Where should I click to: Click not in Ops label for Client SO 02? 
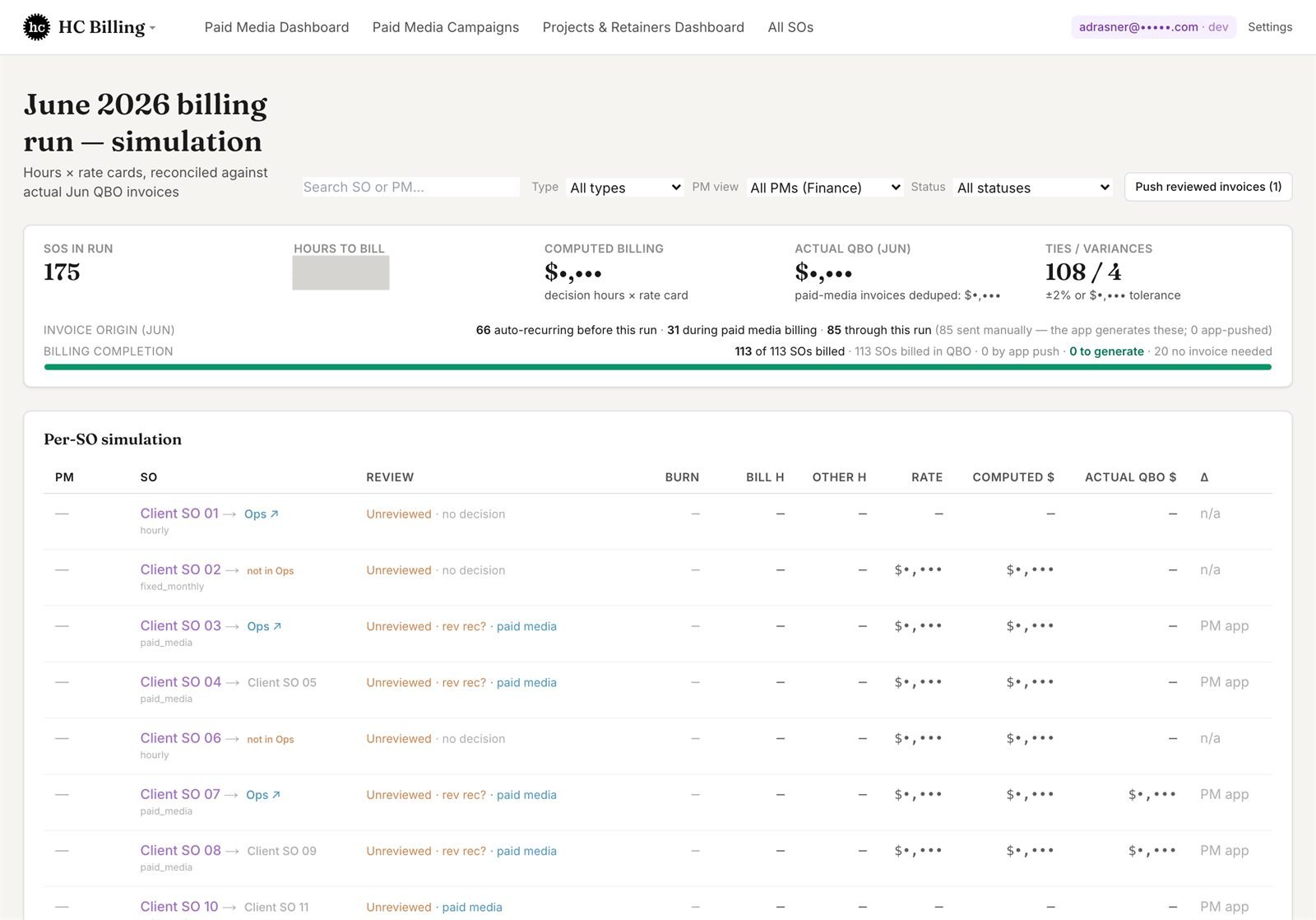pos(271,571)
